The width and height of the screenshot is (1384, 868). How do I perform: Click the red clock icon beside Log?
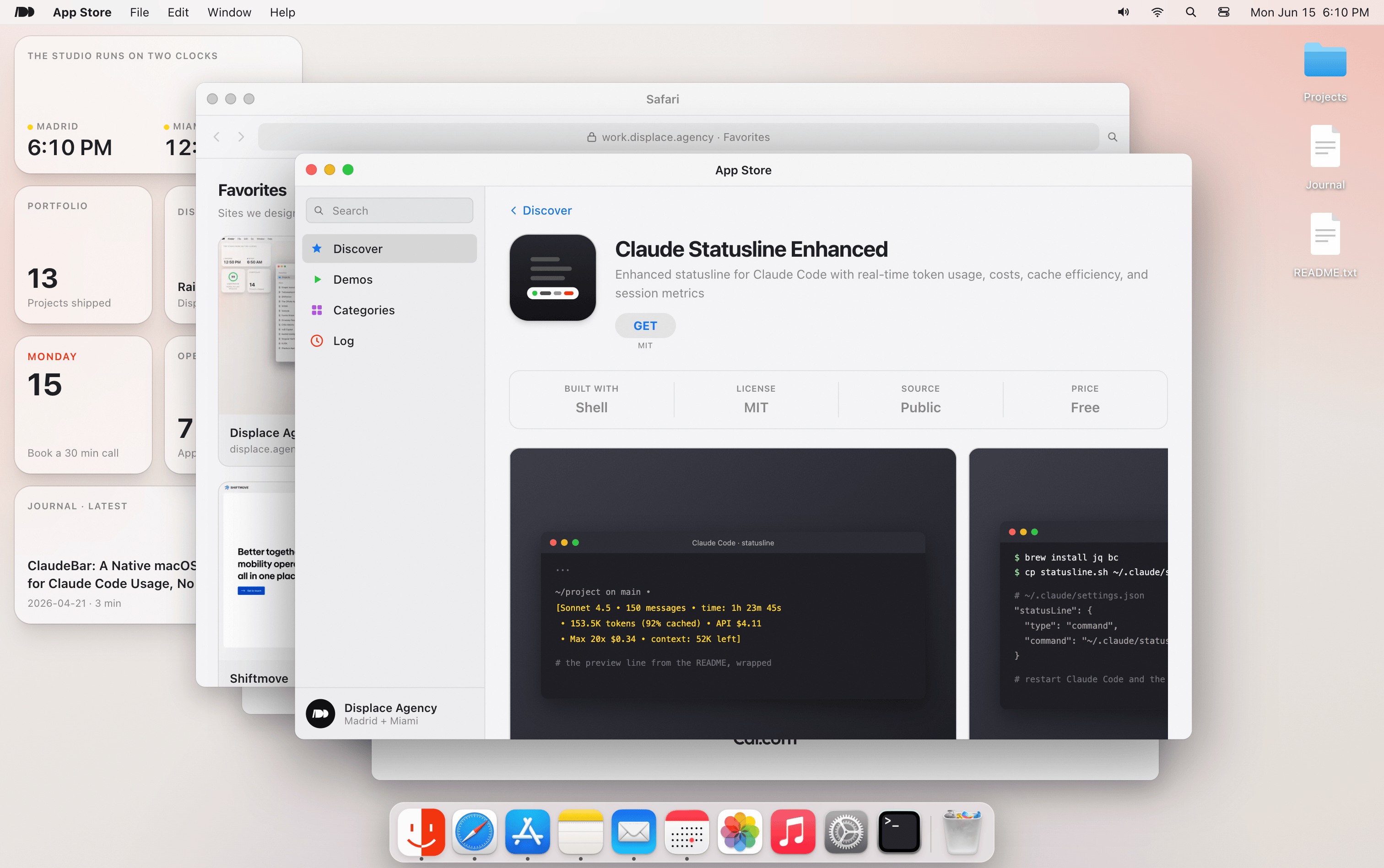point(317,340)
